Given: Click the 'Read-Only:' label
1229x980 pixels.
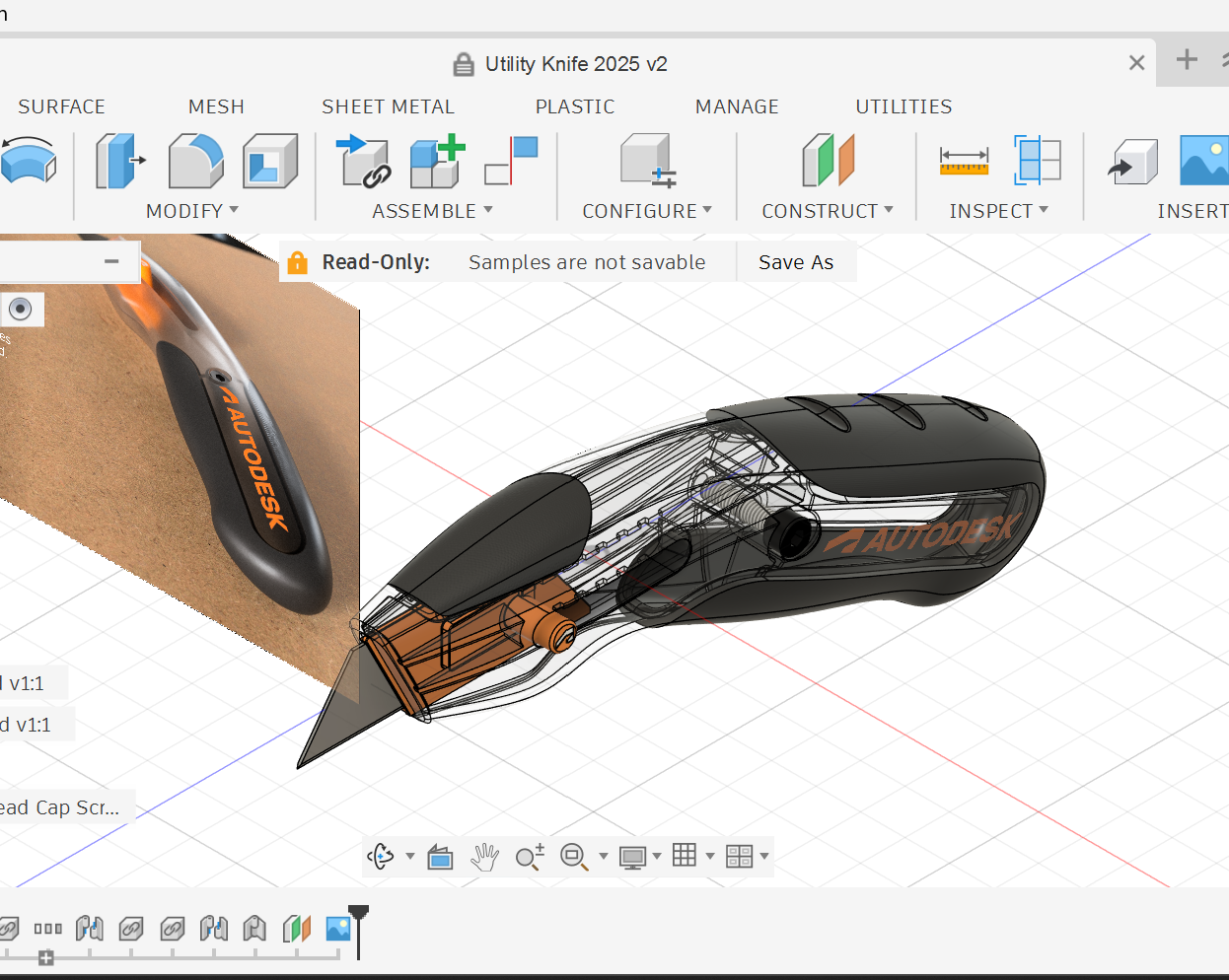Looking at the screenshot, I should tap(376, 262).
